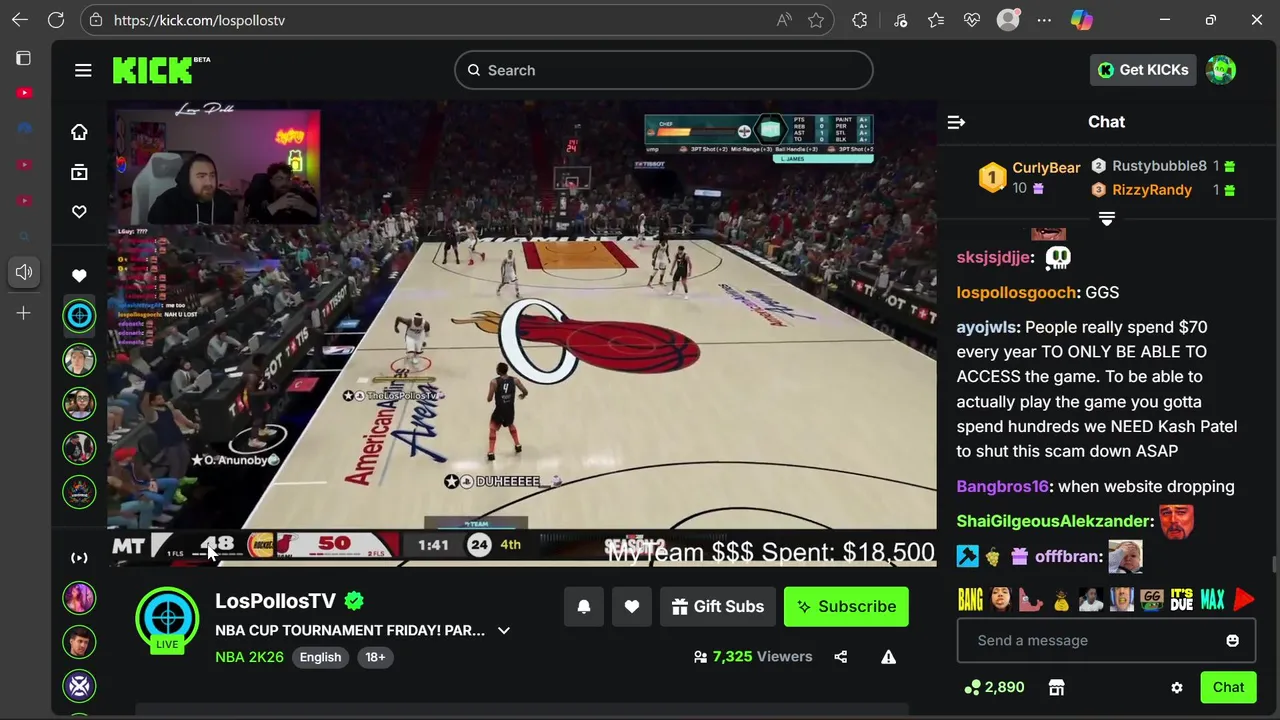The height and width of the screenshot is (720, 1280).
Task: Open the Kick hamburger sidebar menu
Action: 83,70
